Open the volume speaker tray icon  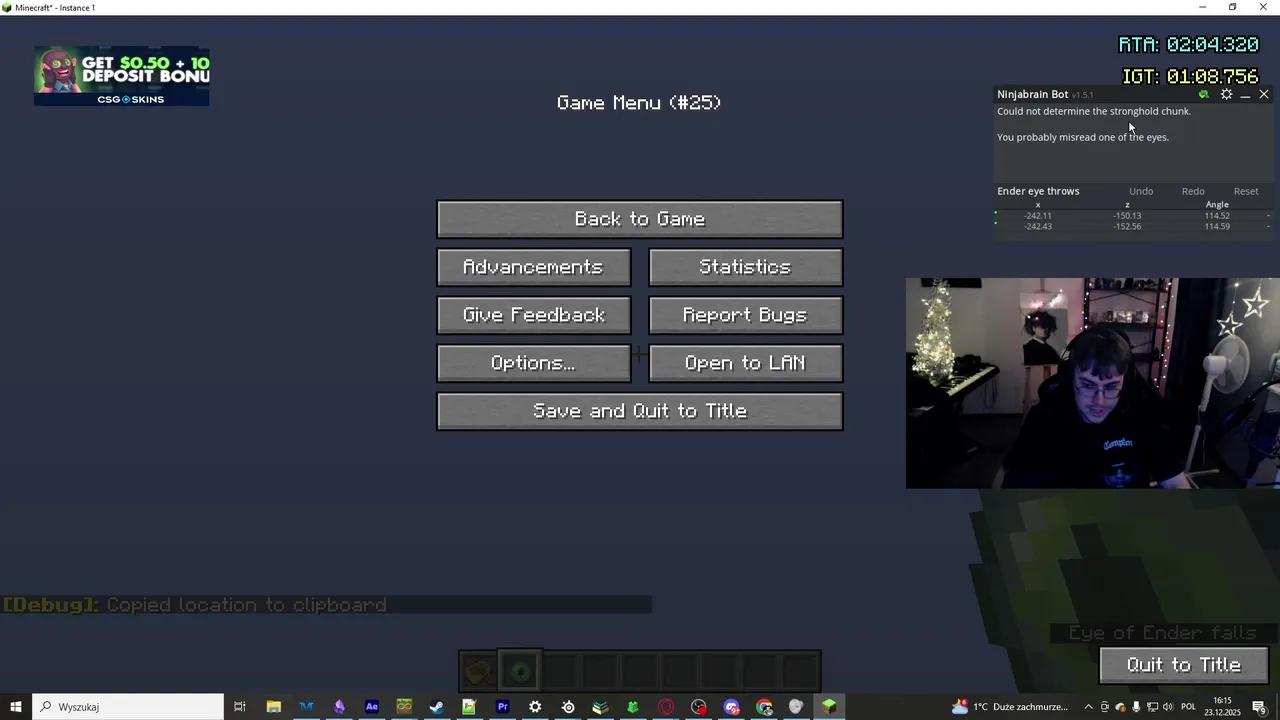(x=1168, y=707)
